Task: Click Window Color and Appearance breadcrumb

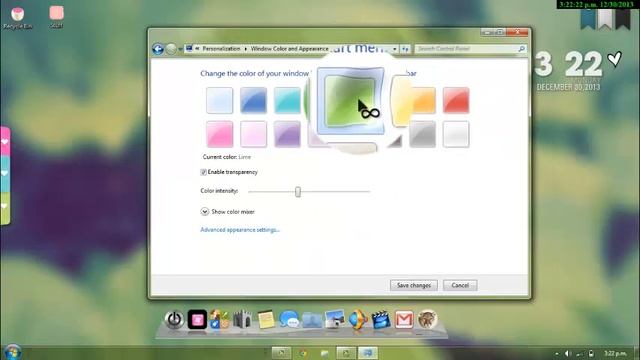Action: tap(289, 49)
